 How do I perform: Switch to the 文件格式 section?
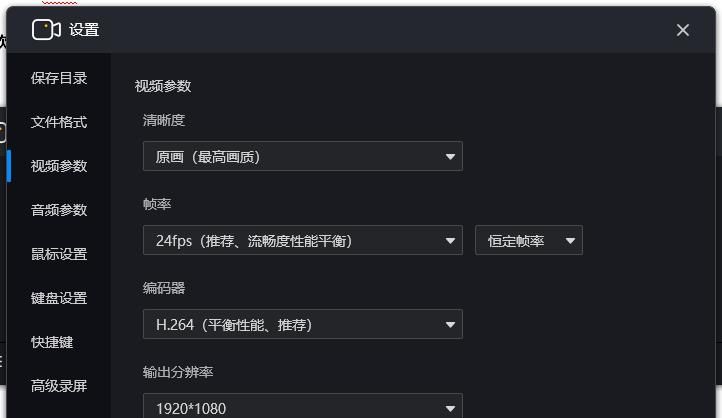click(x=59, y=122)
